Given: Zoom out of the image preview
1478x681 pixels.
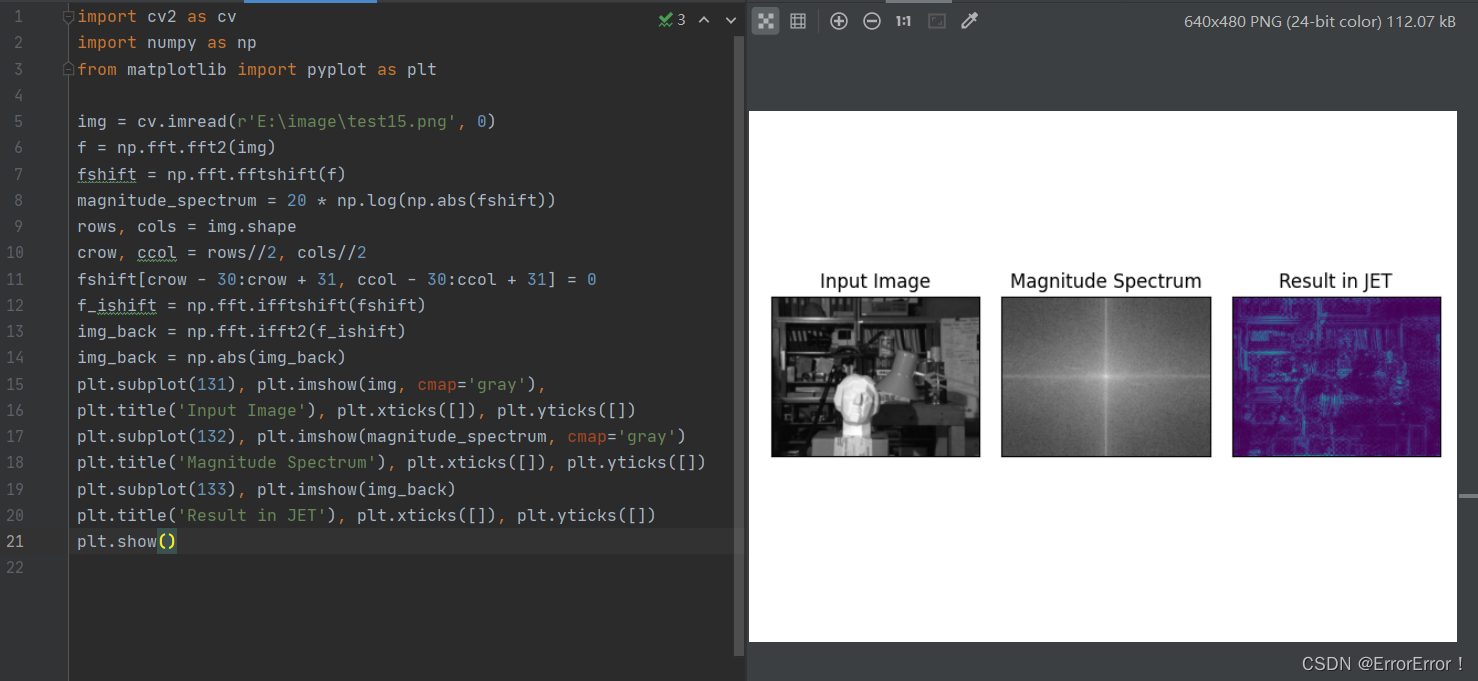Looking at the screenshot, I should click(x=872, y=21).
